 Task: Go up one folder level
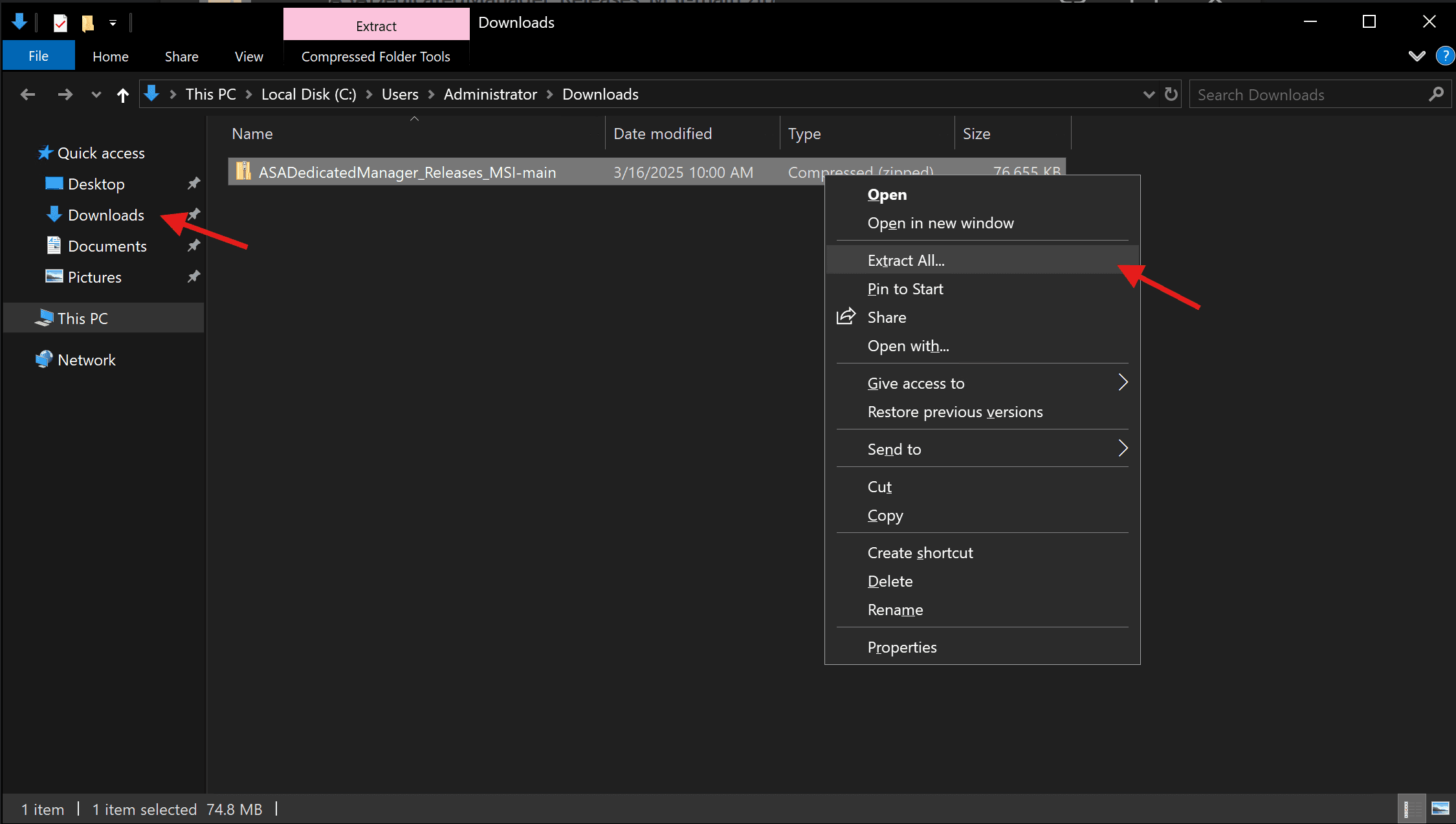point(122,95)
